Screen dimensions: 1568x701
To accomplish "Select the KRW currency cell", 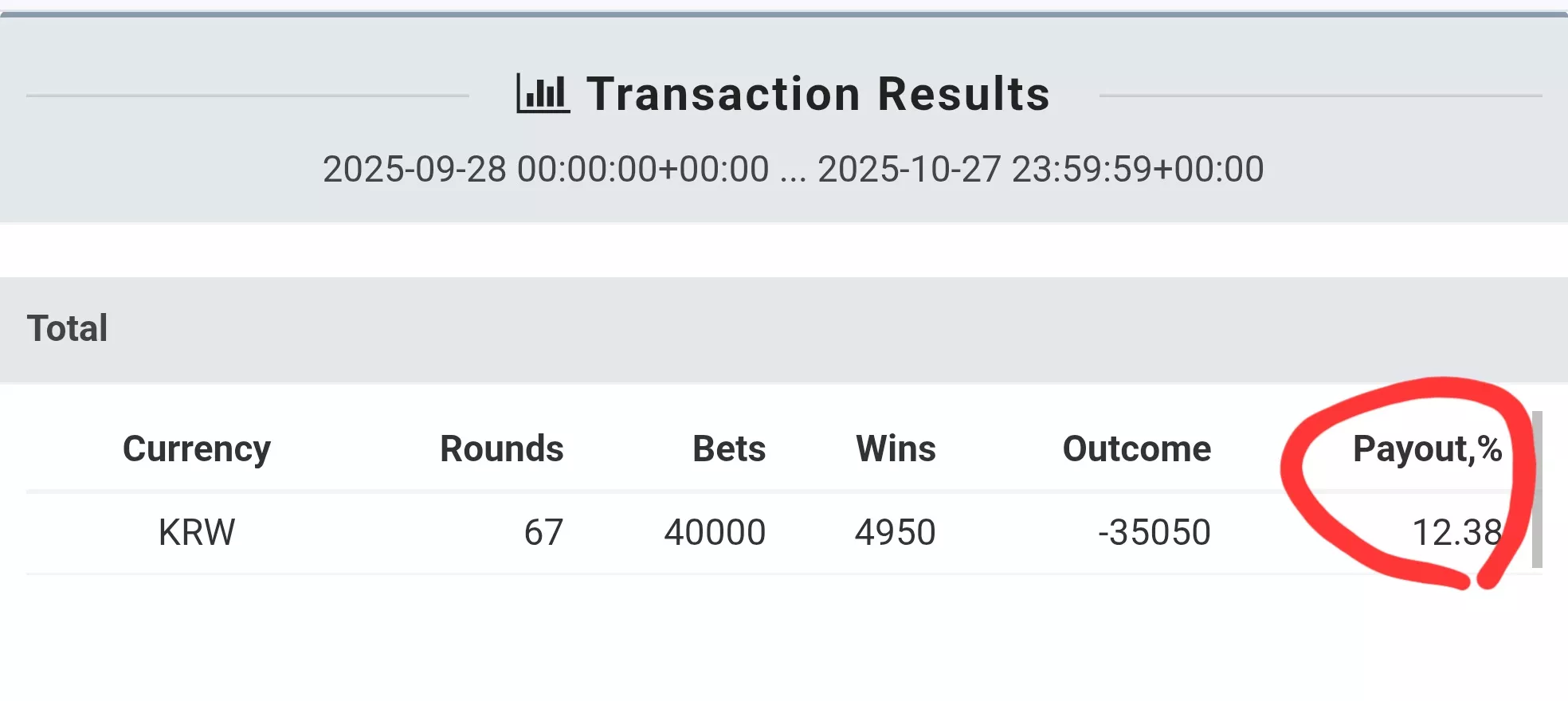I will 197,532.
